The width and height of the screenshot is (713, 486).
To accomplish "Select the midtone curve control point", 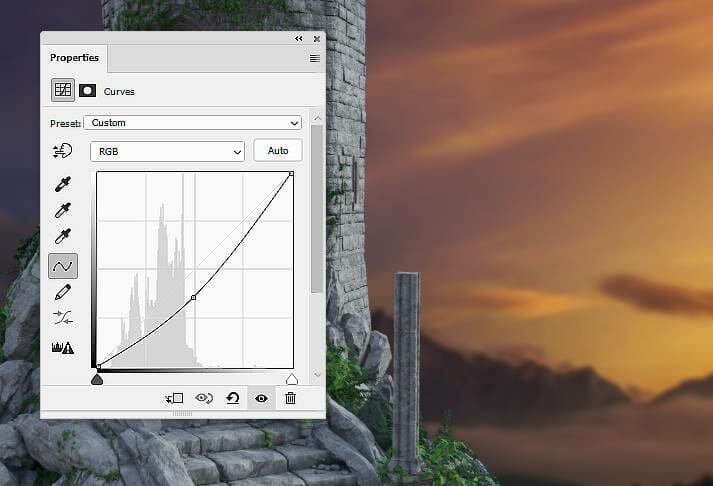I will point(194,297).
